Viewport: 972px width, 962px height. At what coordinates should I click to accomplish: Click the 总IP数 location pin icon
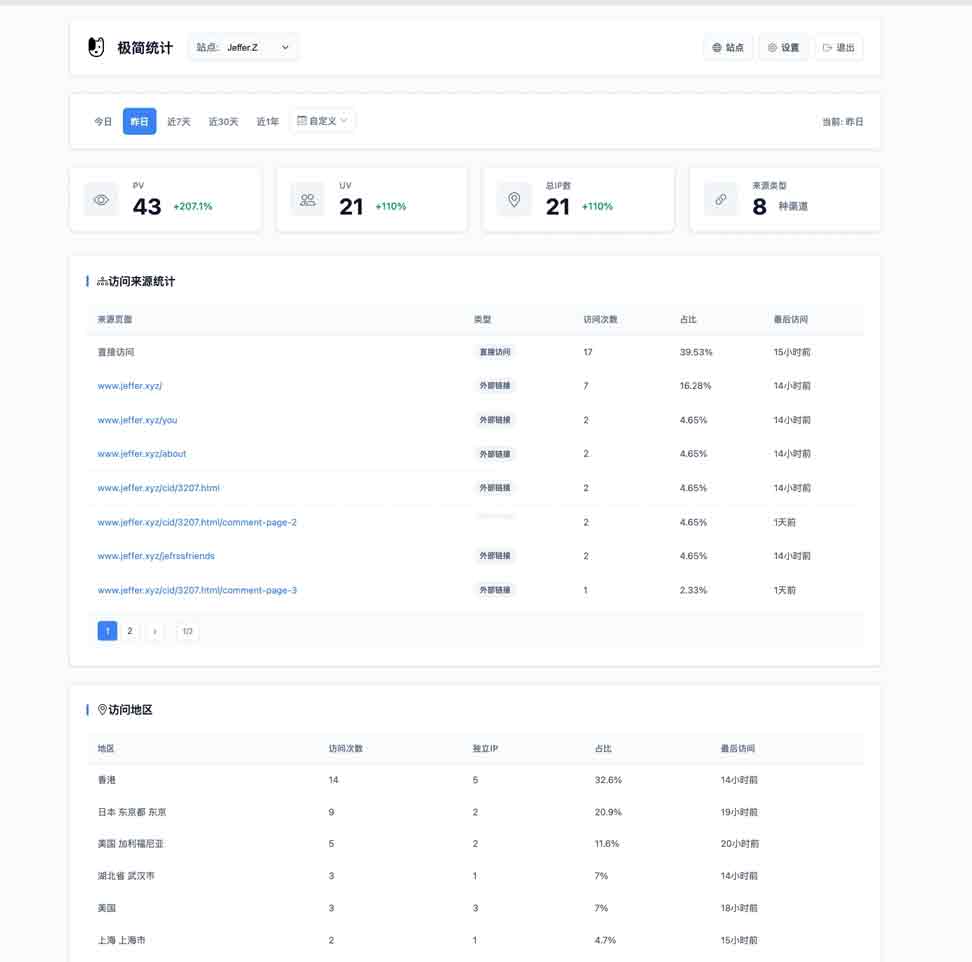coord(514,200)
